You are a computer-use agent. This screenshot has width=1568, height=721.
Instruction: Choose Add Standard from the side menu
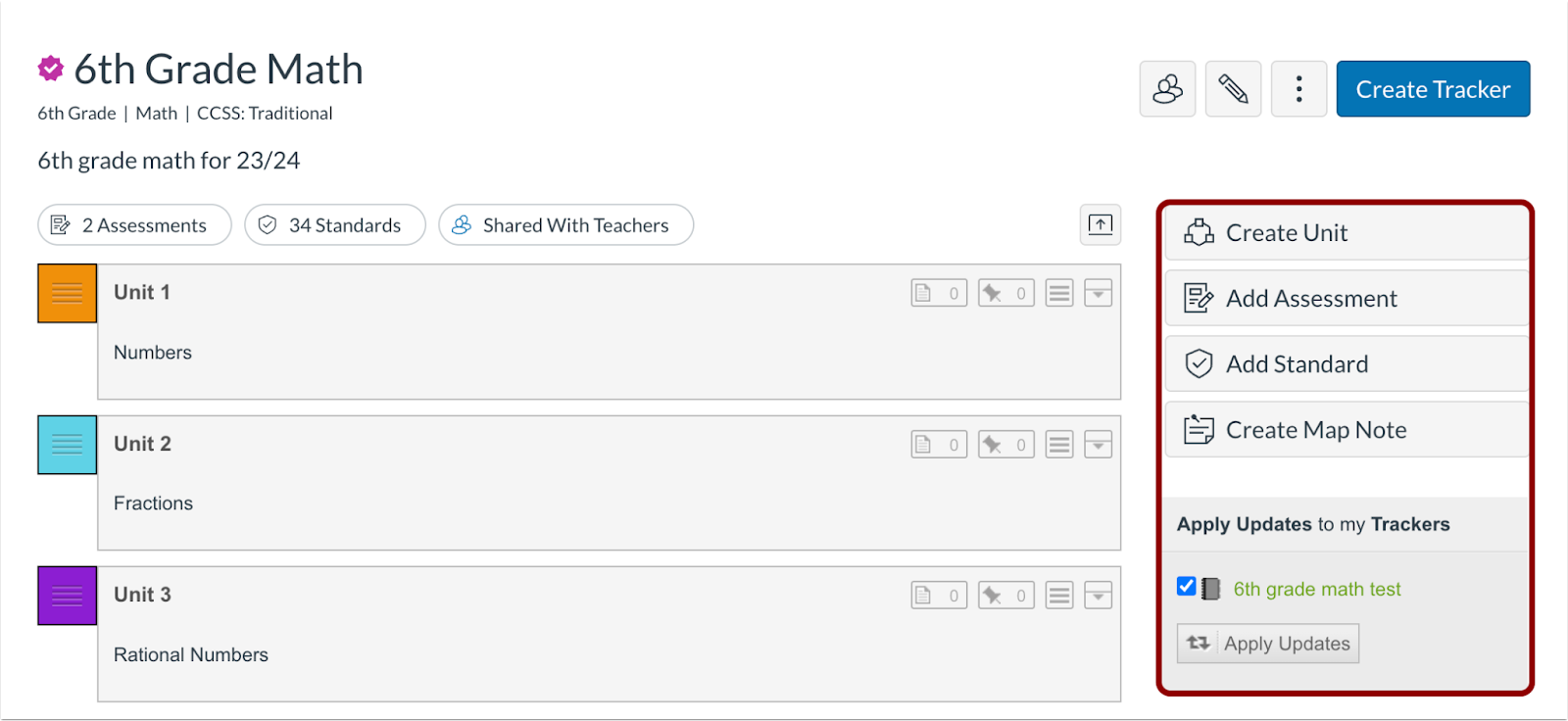[x=1347, y=364]
